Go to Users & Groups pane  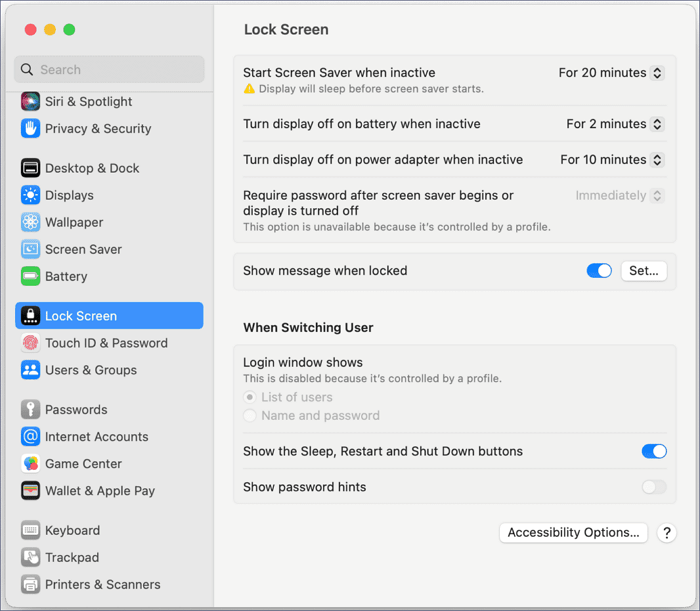[x=93, y=371]
